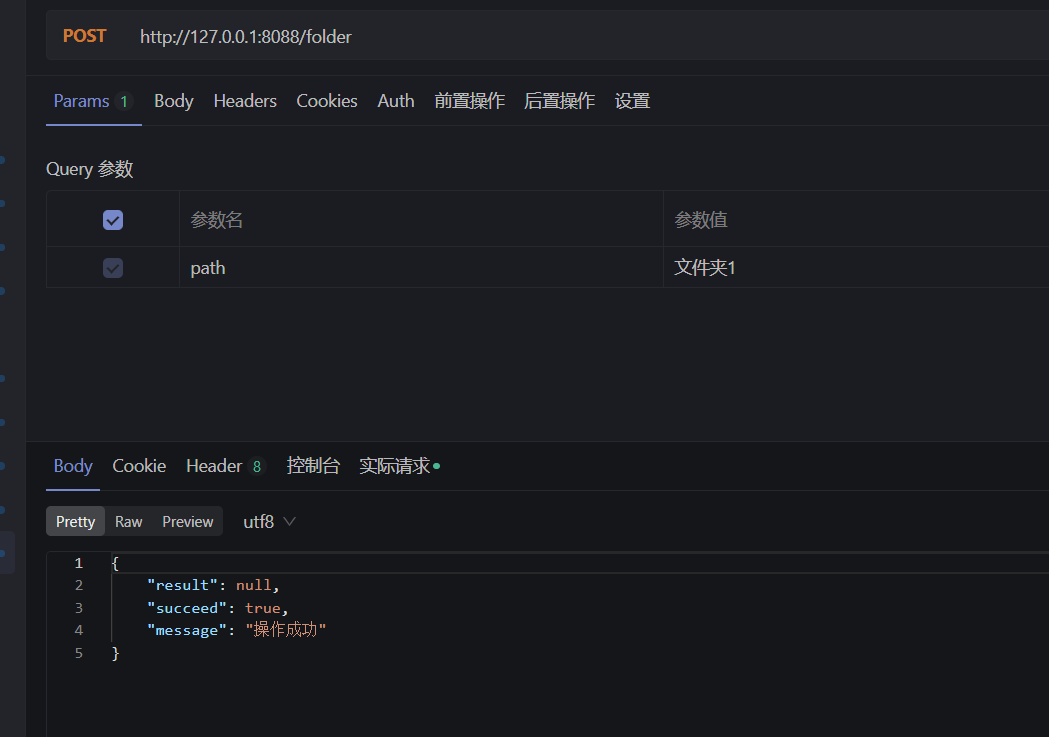The height and width of the screenshot is (737, 1049).
Task: Open the 设置 tab
Action: (632, 100)
